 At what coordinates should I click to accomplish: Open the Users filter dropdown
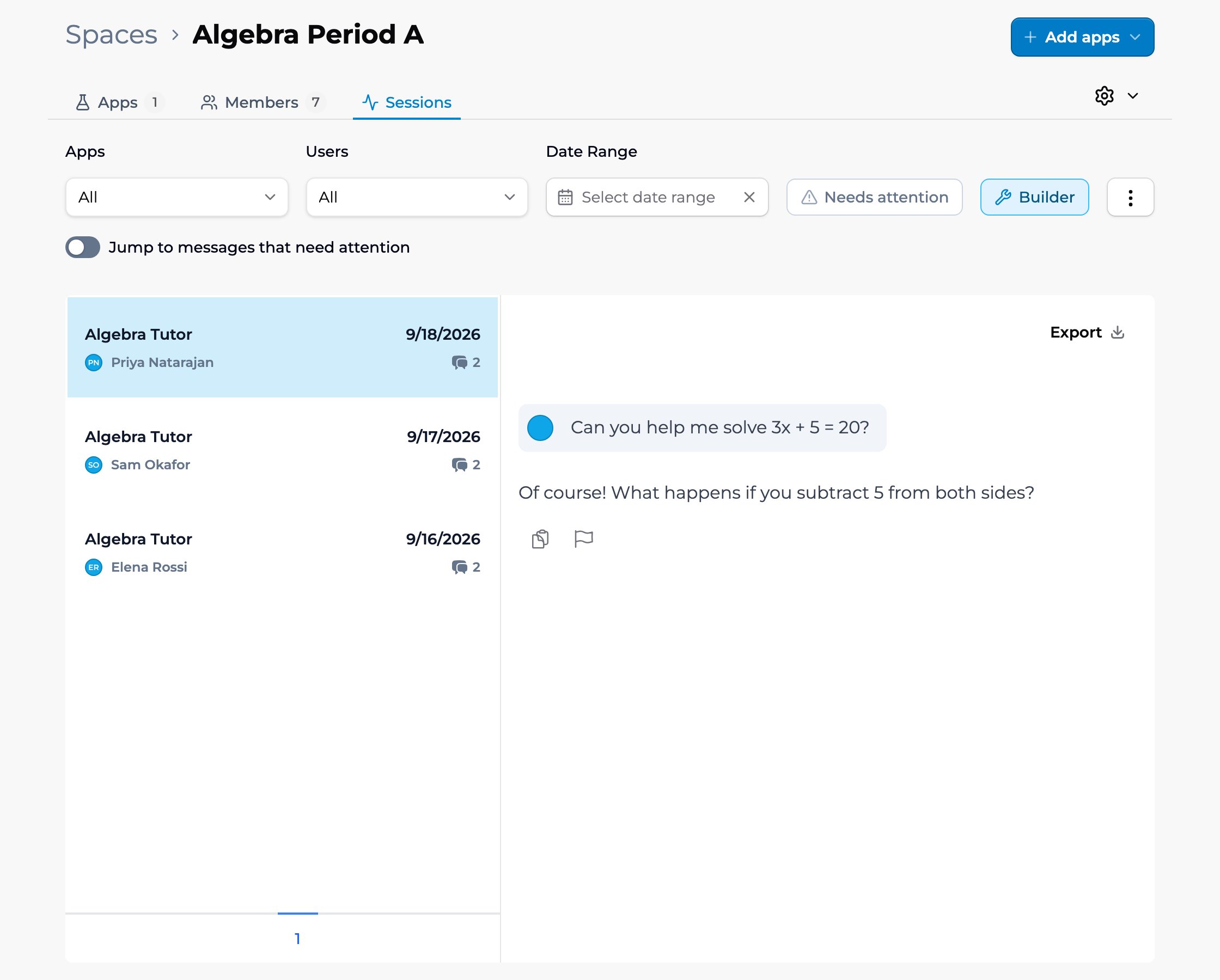coord(417,197)
